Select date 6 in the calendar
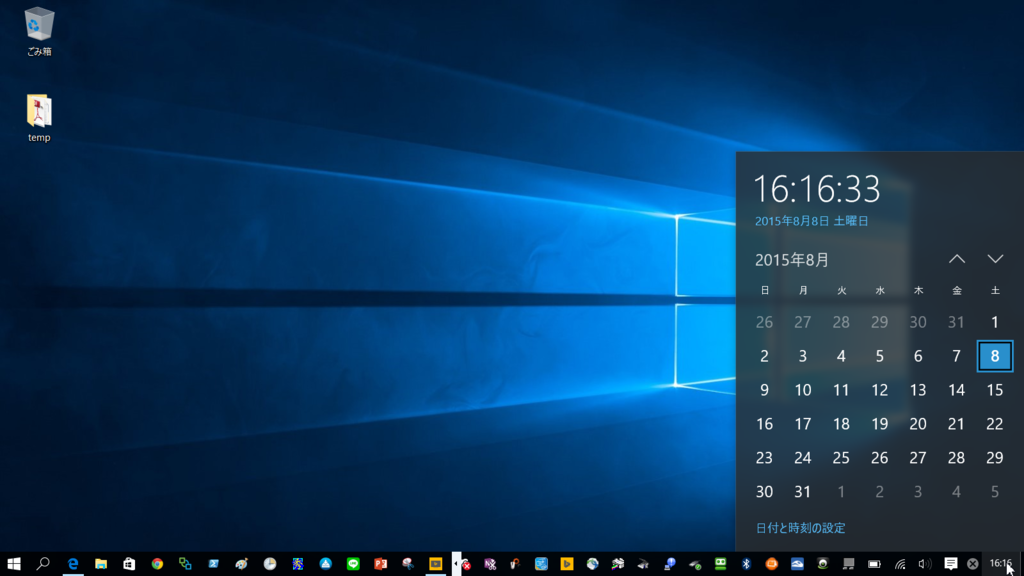Viewport: 1024px width, 576px height. [x=918, y=356]
